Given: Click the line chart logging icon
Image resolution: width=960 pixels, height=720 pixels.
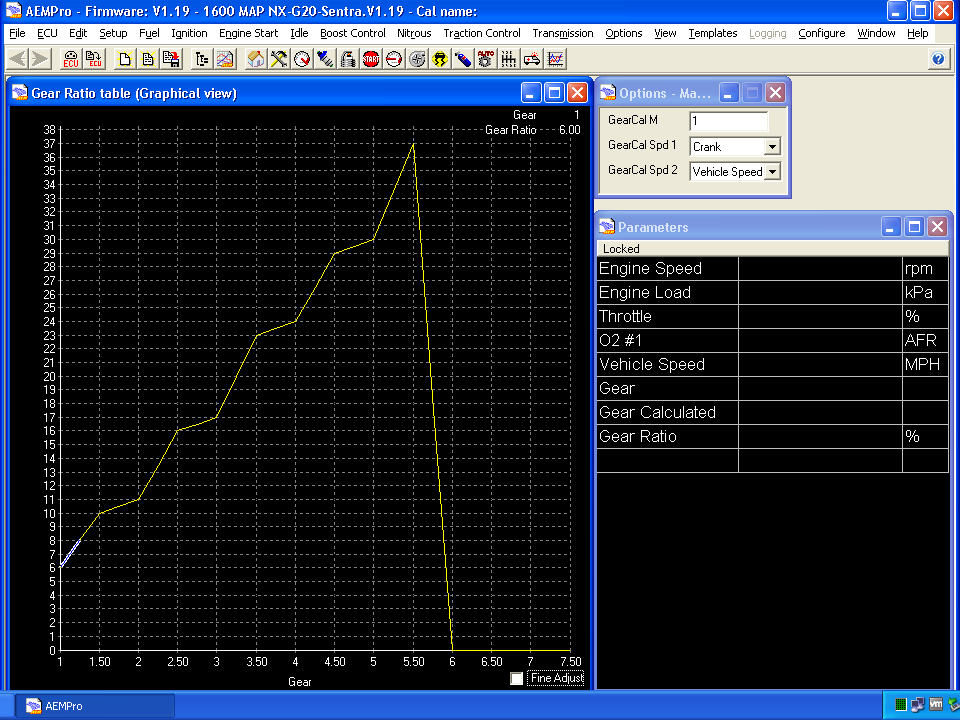Looking at the screenshot, I should pos(555,59).
